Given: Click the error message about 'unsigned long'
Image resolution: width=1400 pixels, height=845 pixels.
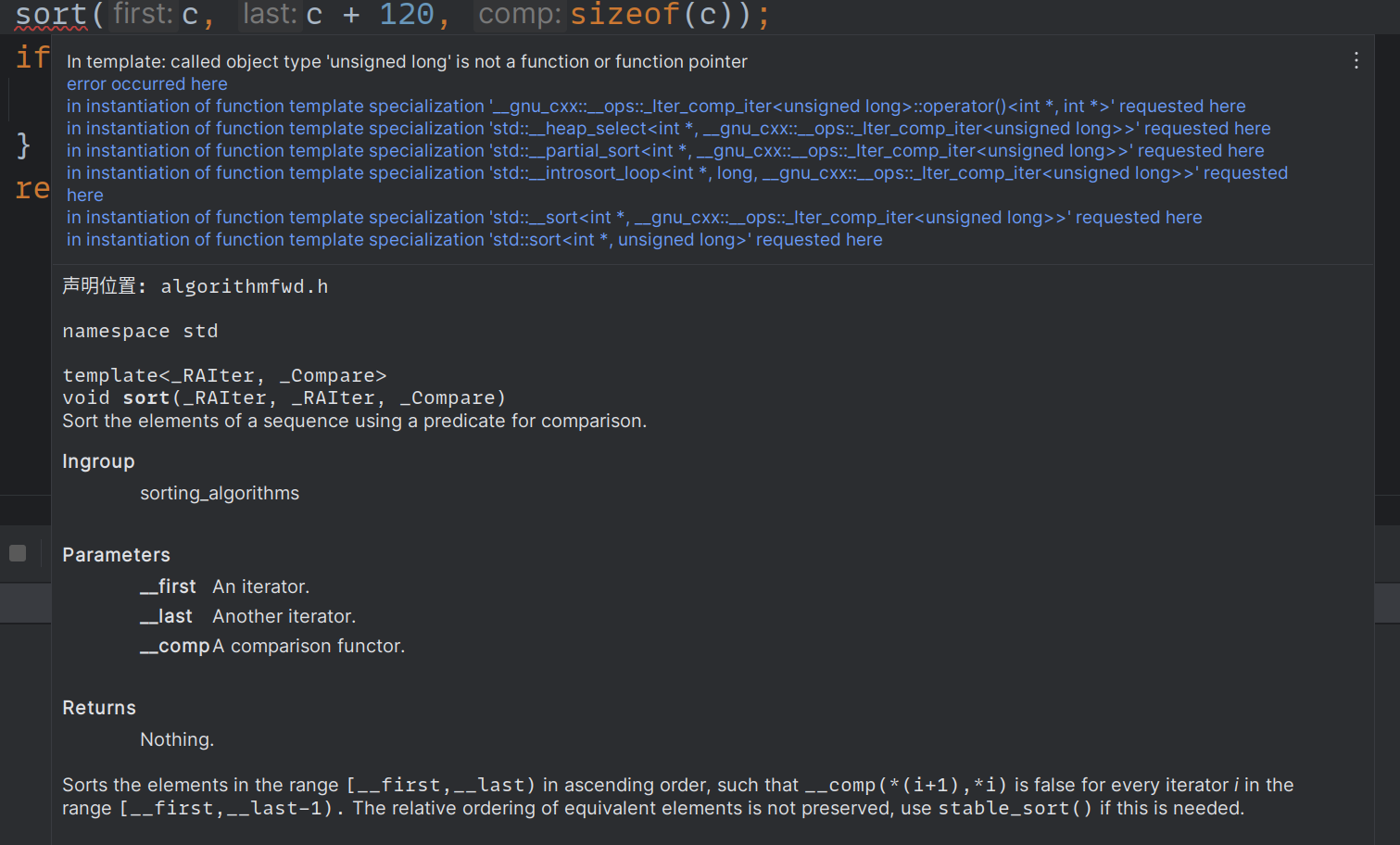Looking at the screenshot, I should (x=407, y=61).
